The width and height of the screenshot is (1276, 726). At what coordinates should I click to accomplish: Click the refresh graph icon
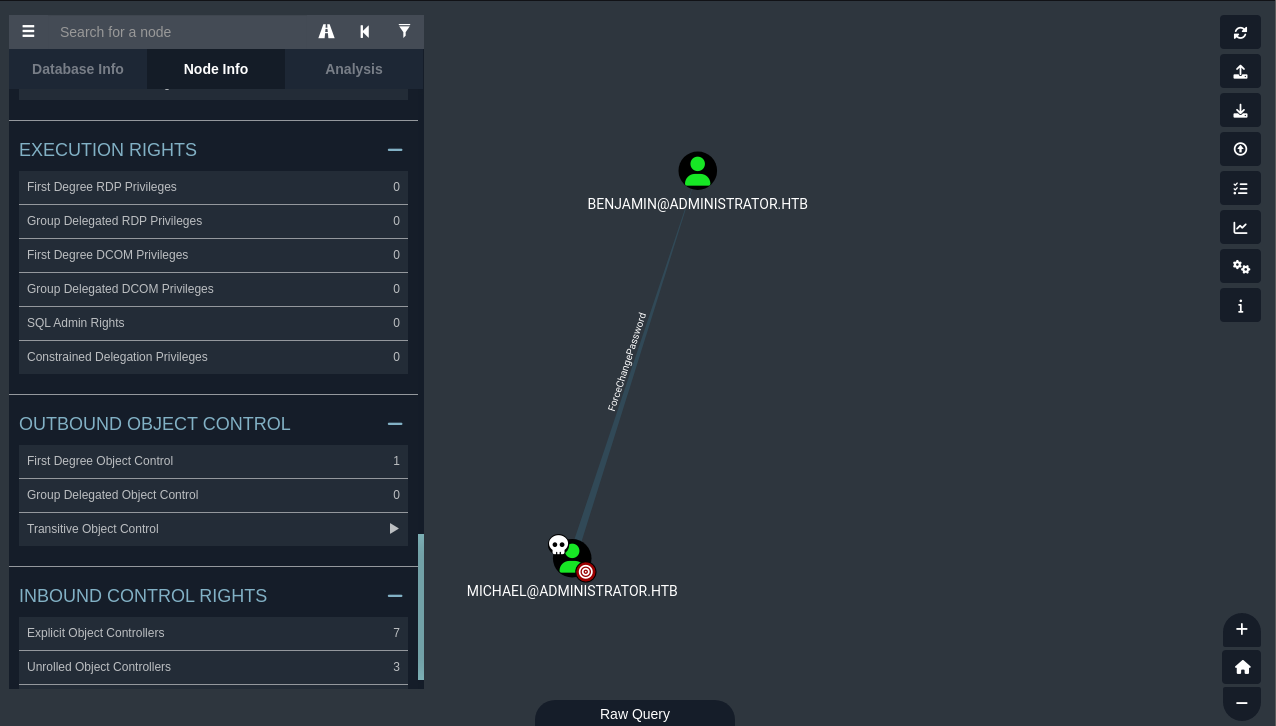pyautogui.click(x=1240, y=32)
